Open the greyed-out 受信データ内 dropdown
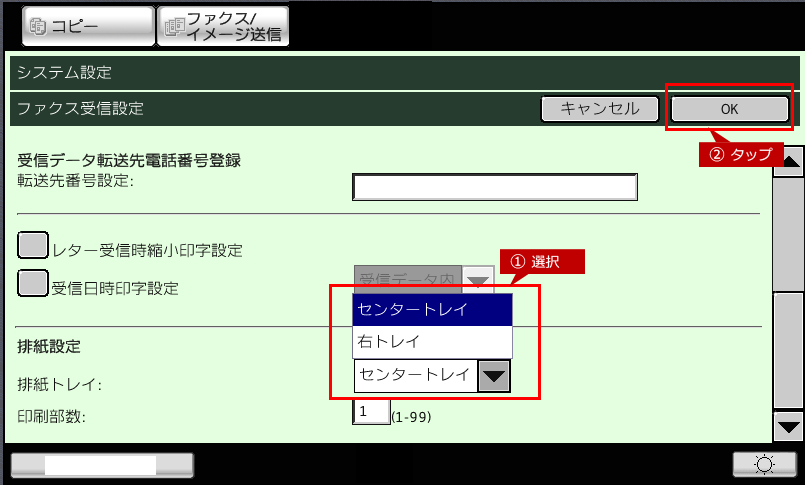The height and width of the screenshot is (485, 805). [424, 279]
